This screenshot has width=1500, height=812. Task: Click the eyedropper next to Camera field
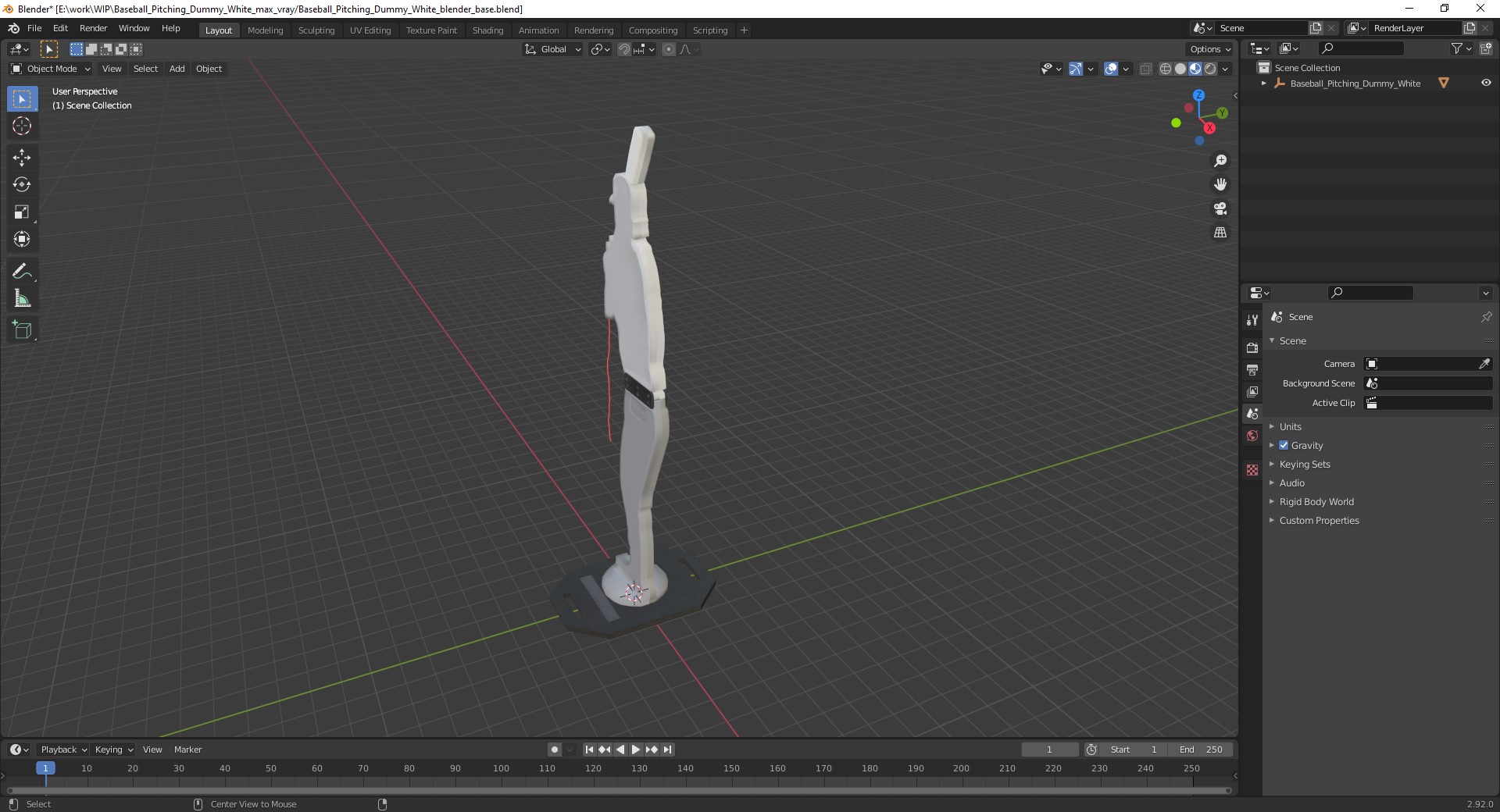[1484, 364]
